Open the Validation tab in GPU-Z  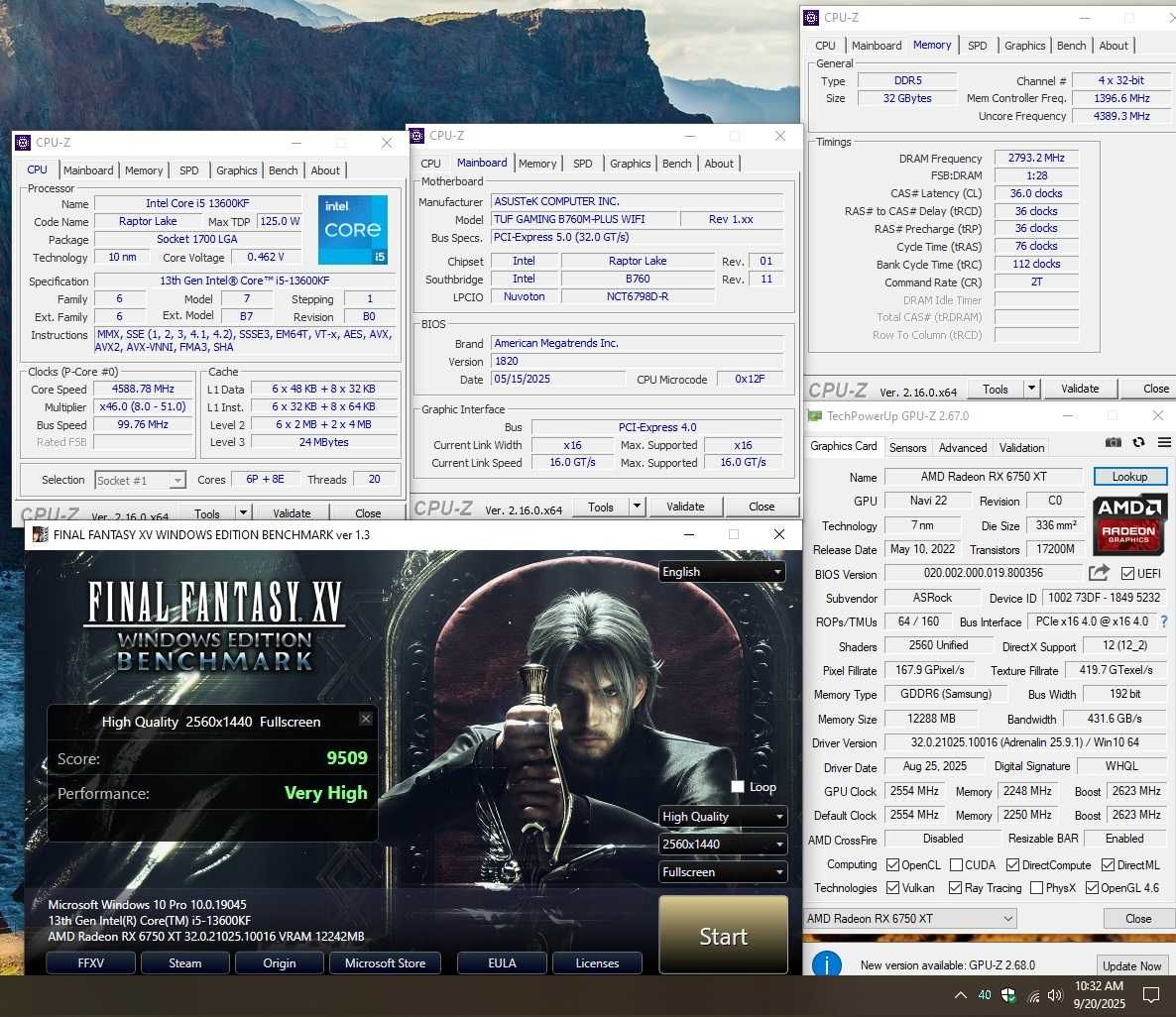coord(1021,447)
